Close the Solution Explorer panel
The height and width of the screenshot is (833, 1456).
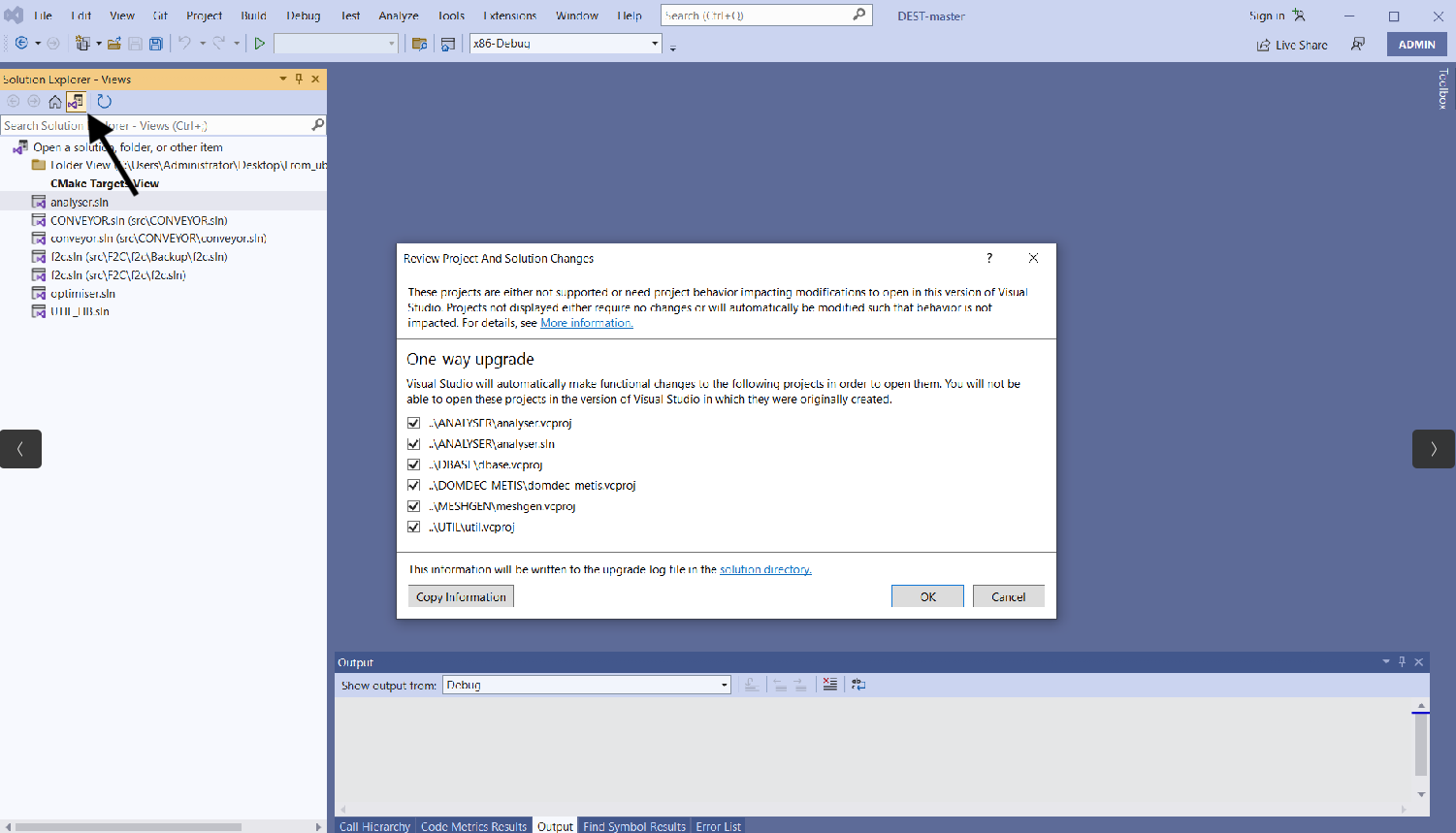coord(315,79)
